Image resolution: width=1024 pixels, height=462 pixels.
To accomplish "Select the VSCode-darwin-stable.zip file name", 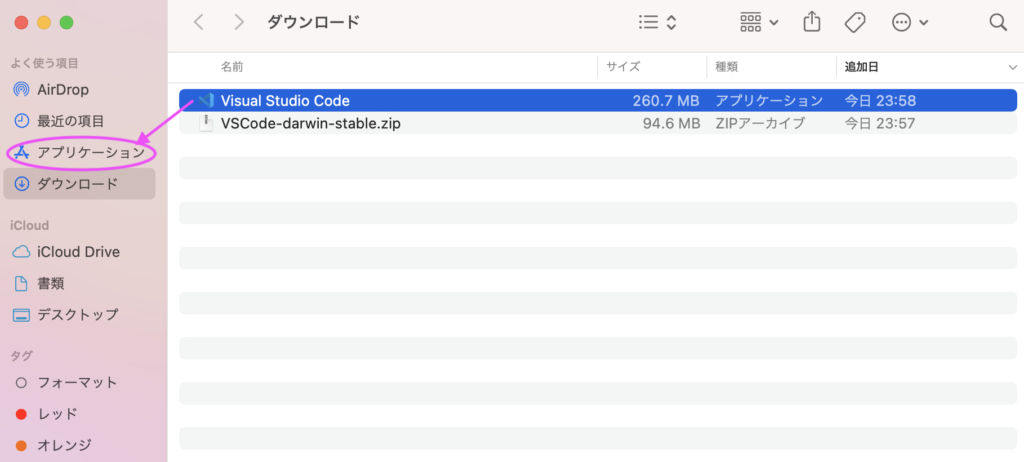I will (311, 123).
